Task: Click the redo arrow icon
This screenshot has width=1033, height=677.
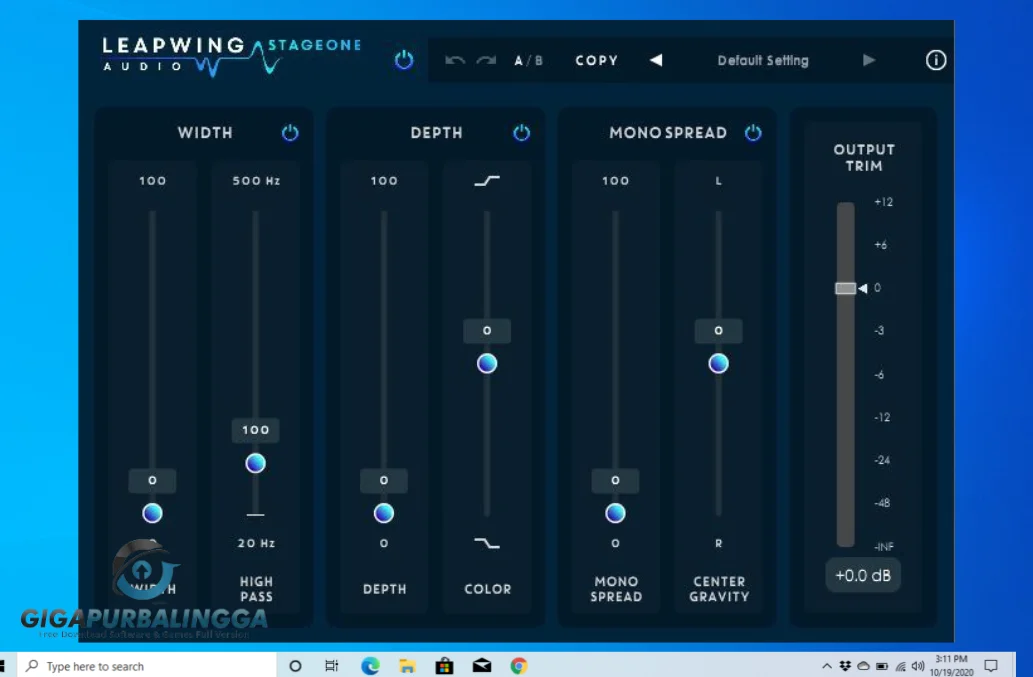Action: click(x=486, y=61)
